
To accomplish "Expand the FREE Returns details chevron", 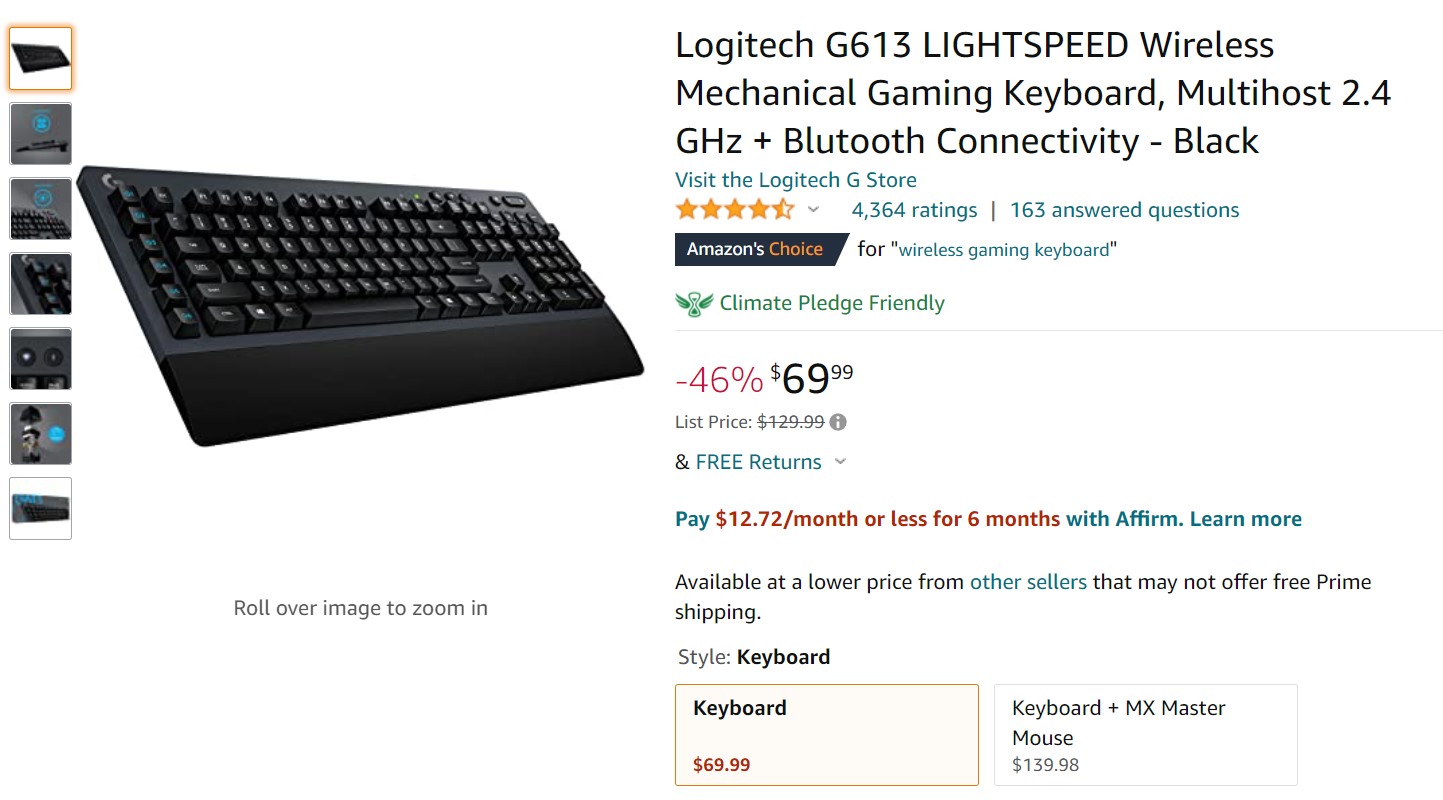I will tap(840, 462).
